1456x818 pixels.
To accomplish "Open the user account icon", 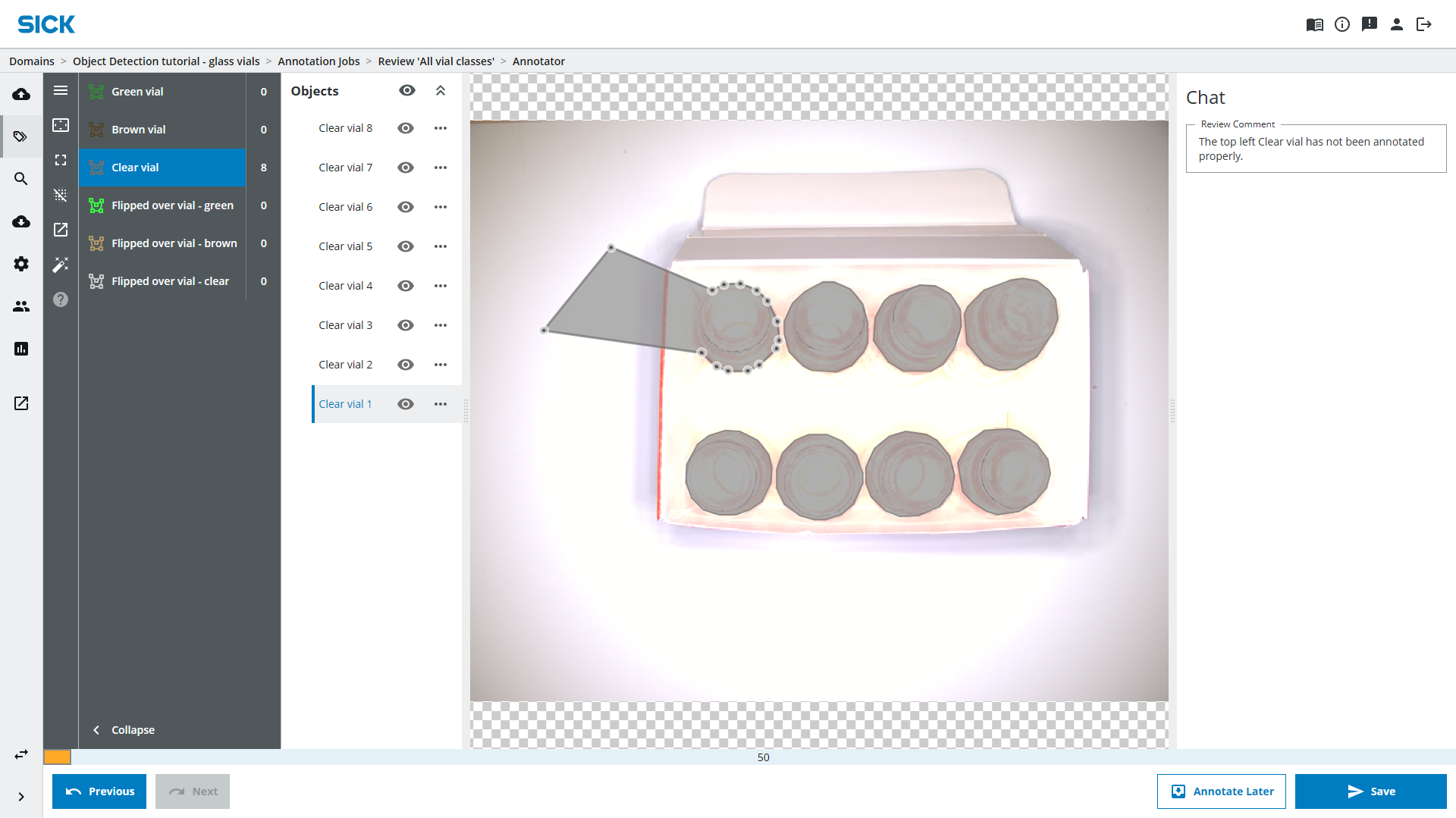I will 1396,24.
